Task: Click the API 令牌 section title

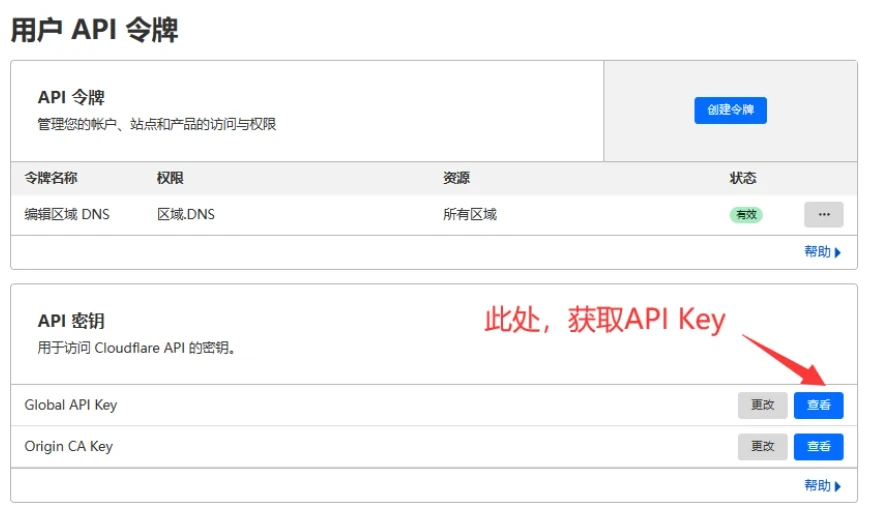Action: click(71, 97)
